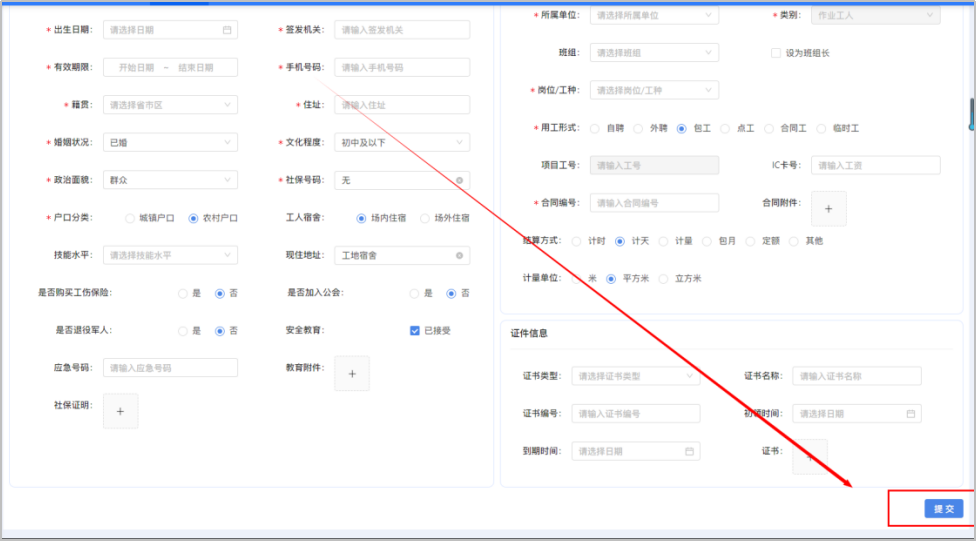Click the plus upload box for 社保证明
Screen dimensions: 978x542
[120, 411]
